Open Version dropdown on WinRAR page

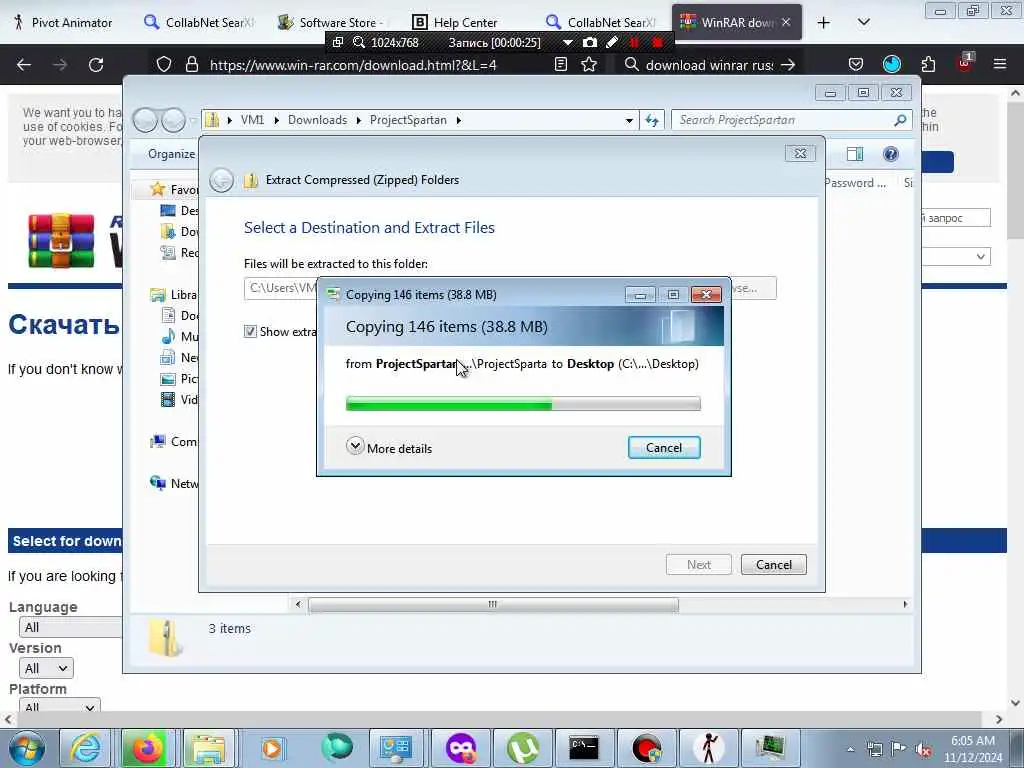46,668
